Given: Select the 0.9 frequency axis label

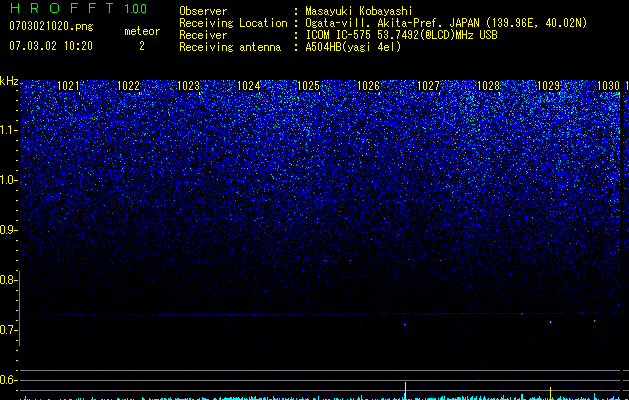Looking at the screenshot, I should tap(8, 230).
